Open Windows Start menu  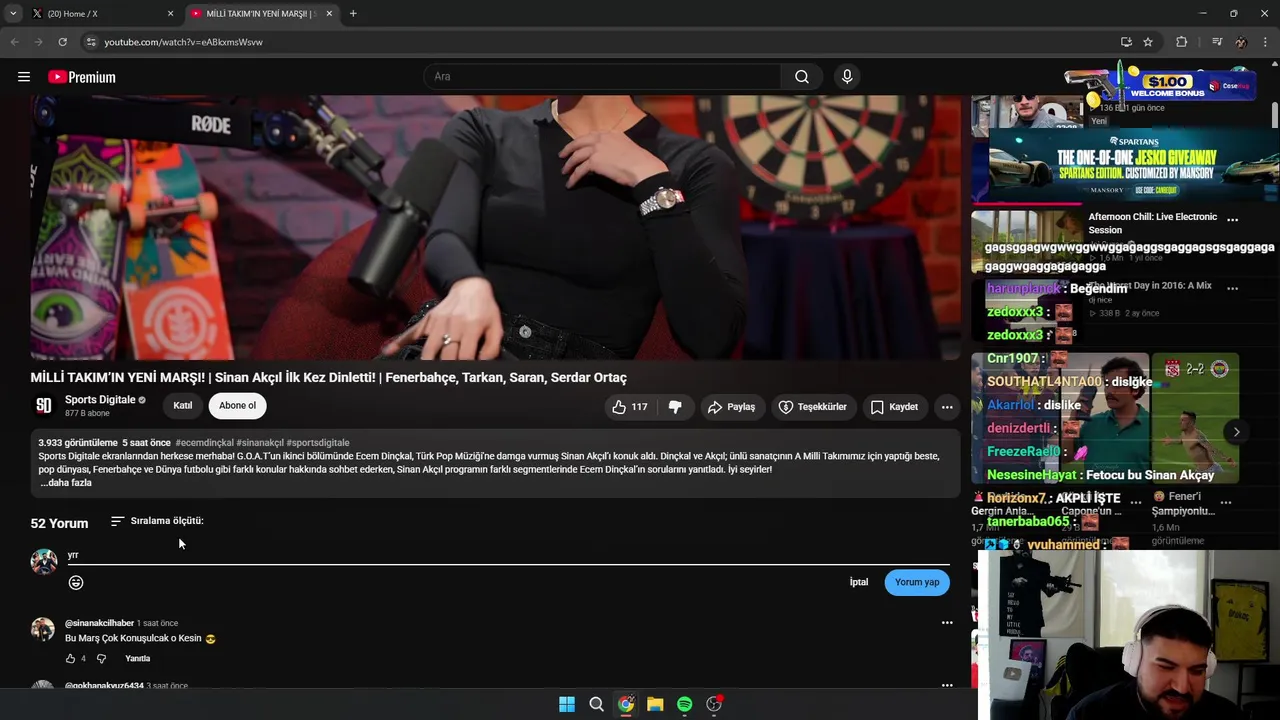567,704
